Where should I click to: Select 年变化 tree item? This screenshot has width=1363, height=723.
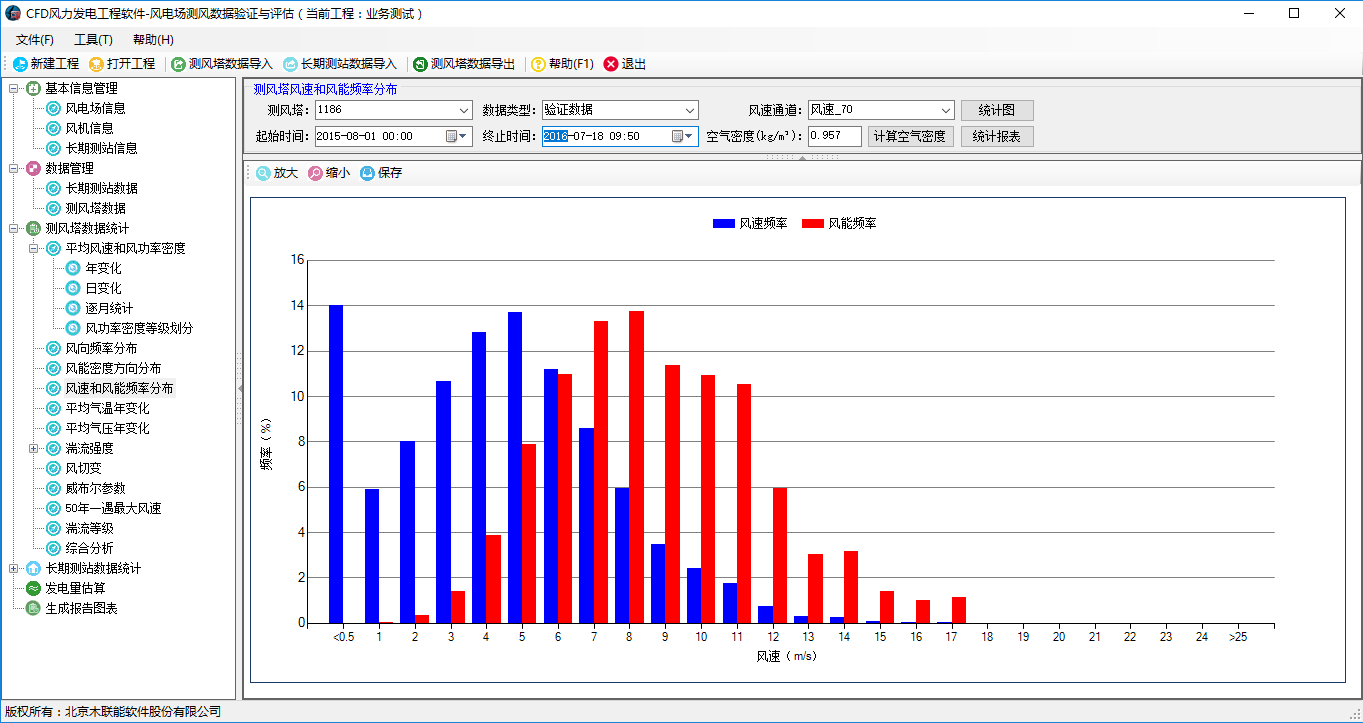click(x=103, y=268)
